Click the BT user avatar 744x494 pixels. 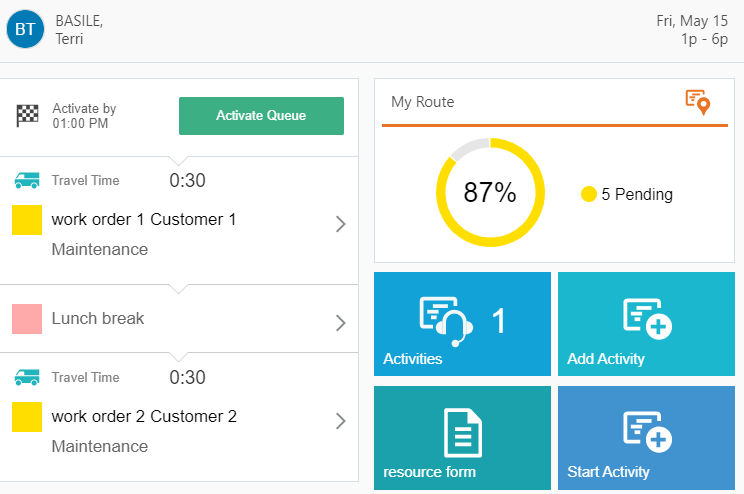(25, 29)
